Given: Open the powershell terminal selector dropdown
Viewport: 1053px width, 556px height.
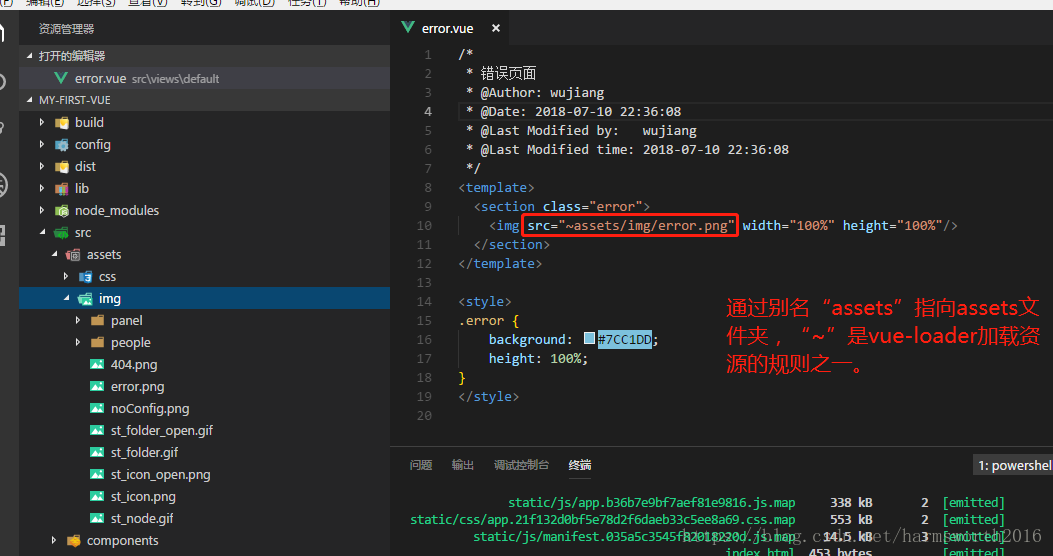Looking at the screenshot, I should (x=1013, y=465).
